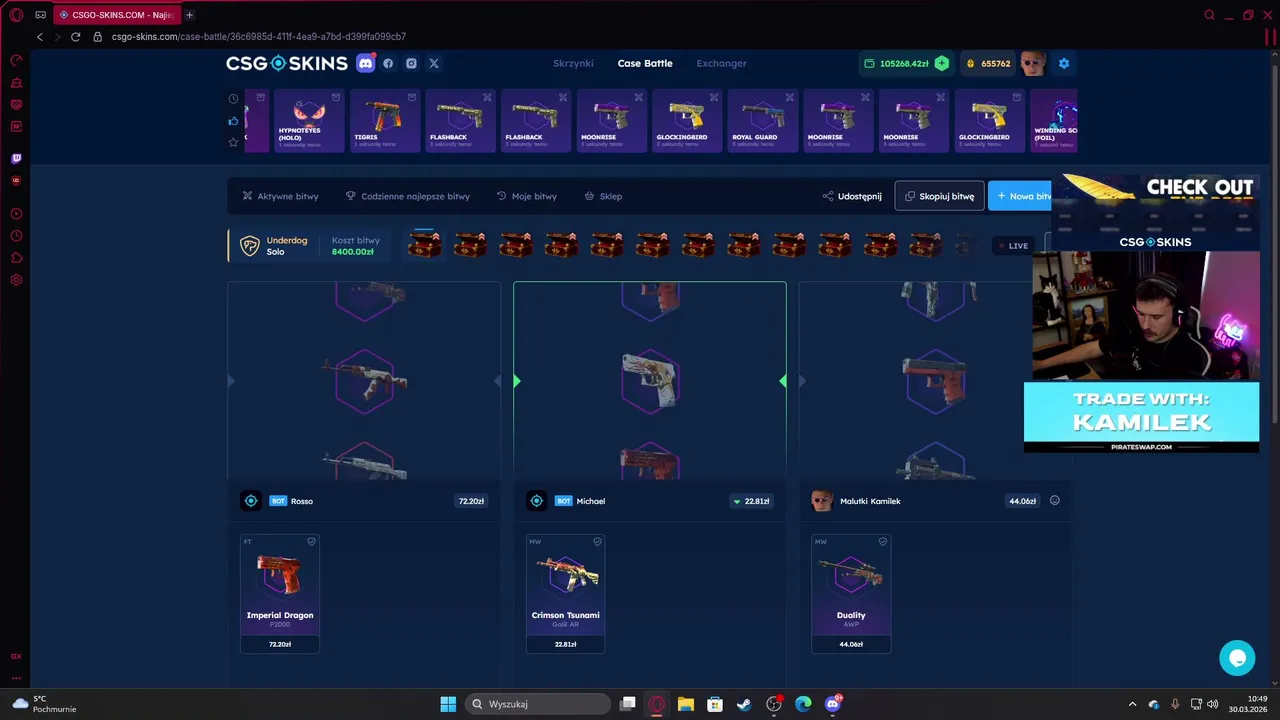Reload the page

pyautogui.click(x=75, y=37)
